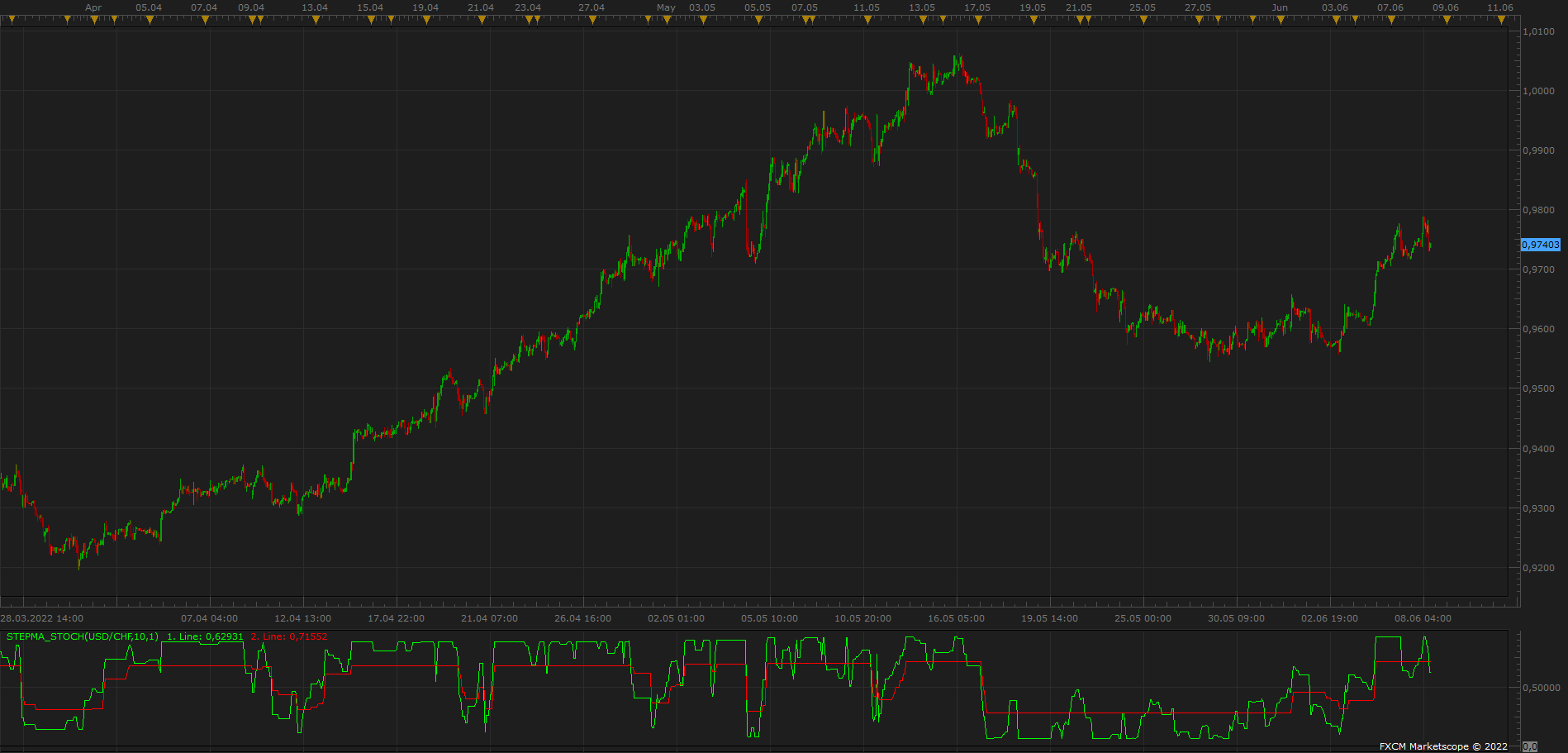This screenshot has height=753, width=1568.
Task: Click the 0,9300 price axis label
Action: (1538, 508)
